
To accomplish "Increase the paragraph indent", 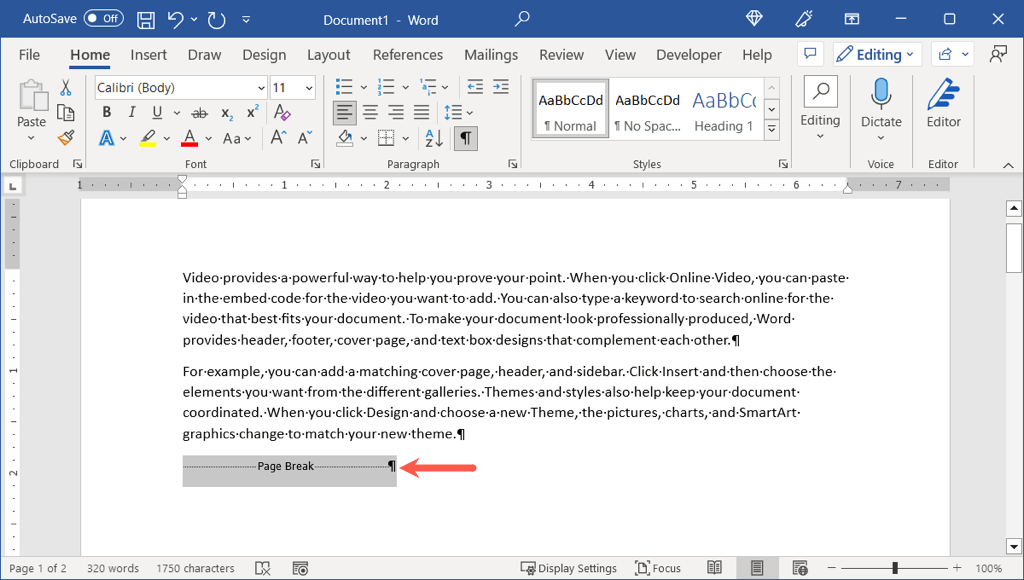I will coord(500,88).
